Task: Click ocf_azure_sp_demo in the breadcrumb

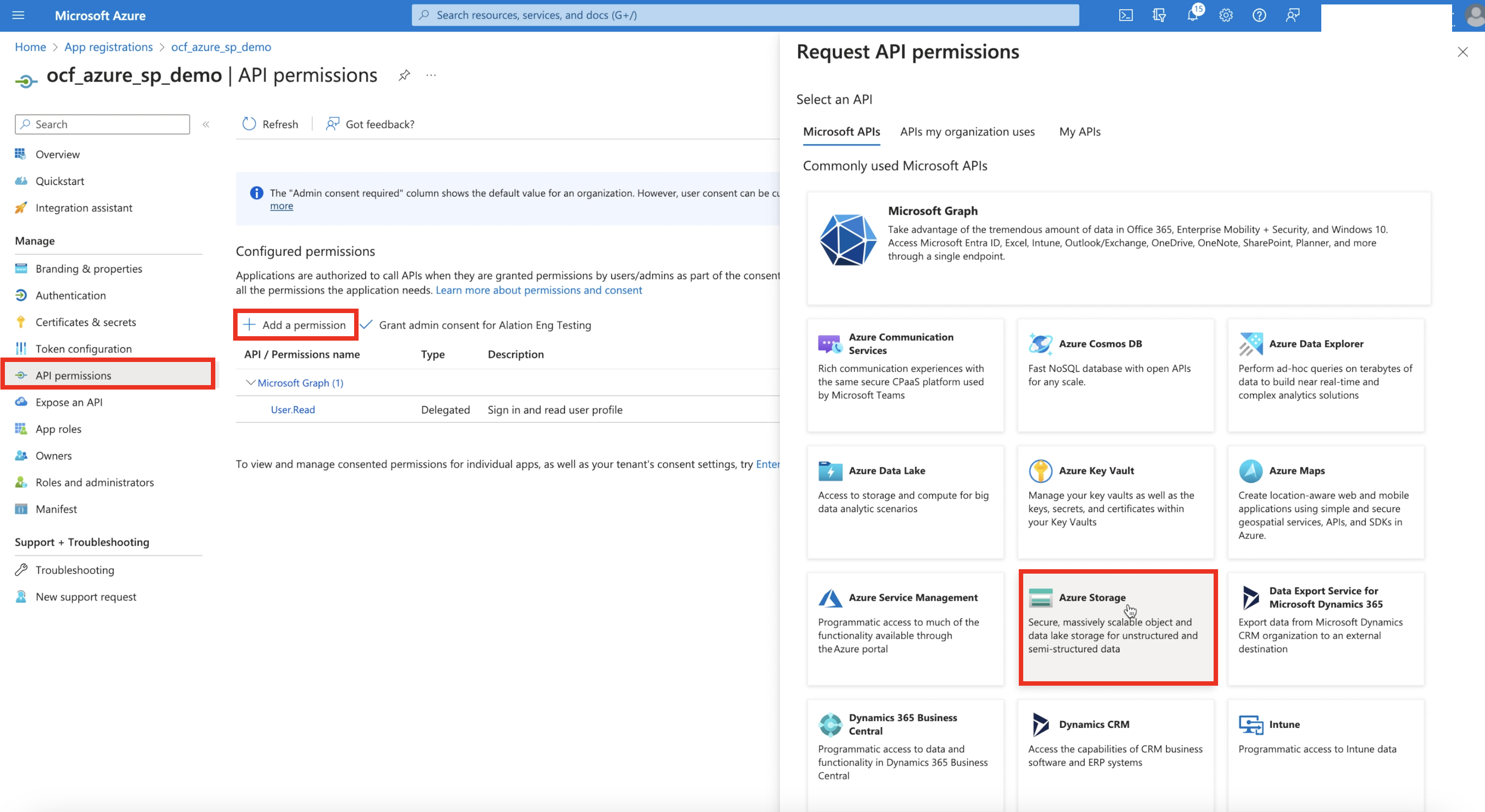Action: tap(221, 47)
